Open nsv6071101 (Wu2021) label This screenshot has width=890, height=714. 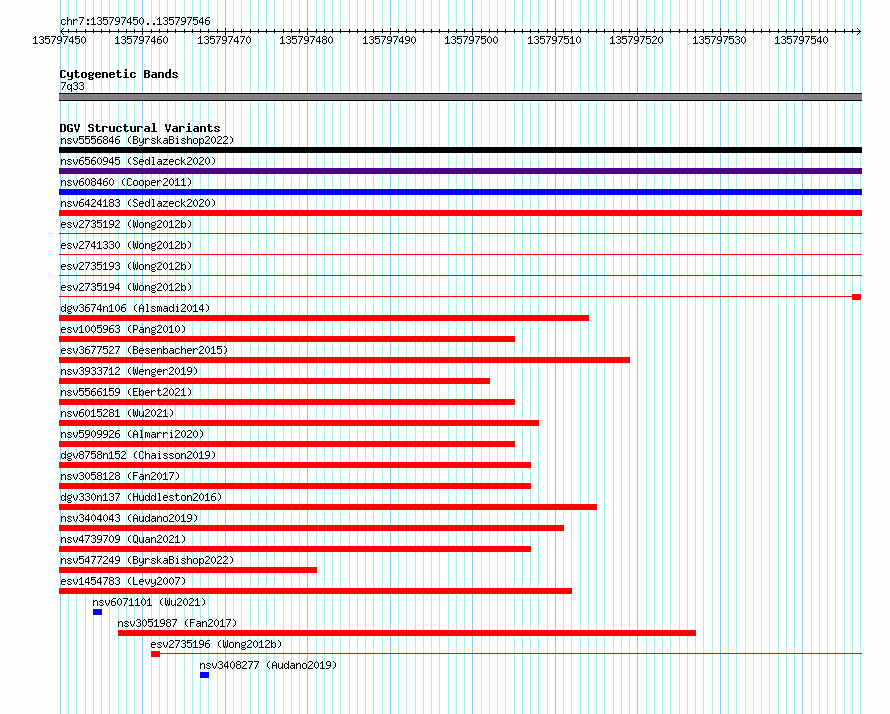(x=149, y=602)
